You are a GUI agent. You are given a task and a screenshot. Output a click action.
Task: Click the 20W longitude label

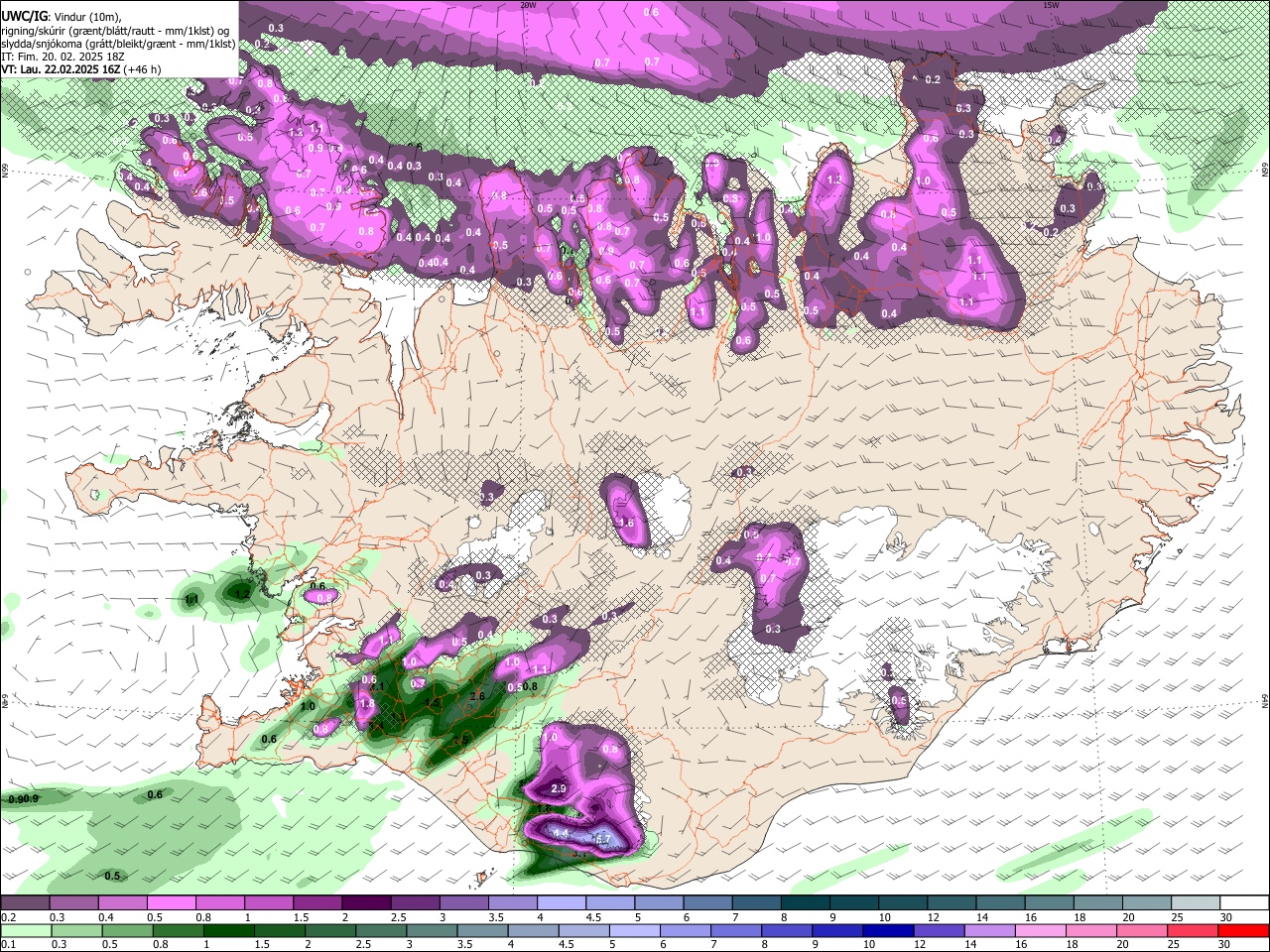click(528, 5)
